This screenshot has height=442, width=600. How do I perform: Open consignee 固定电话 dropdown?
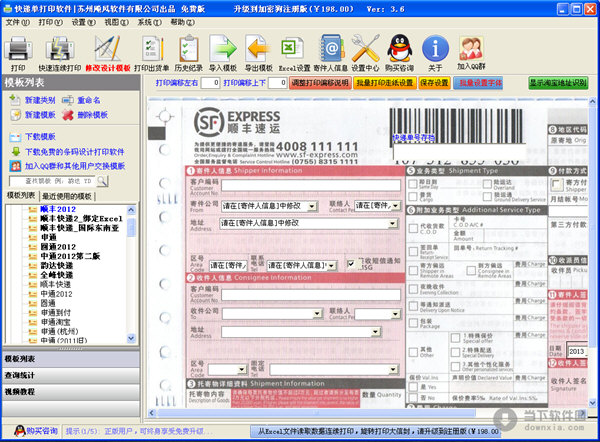(393, 369)
